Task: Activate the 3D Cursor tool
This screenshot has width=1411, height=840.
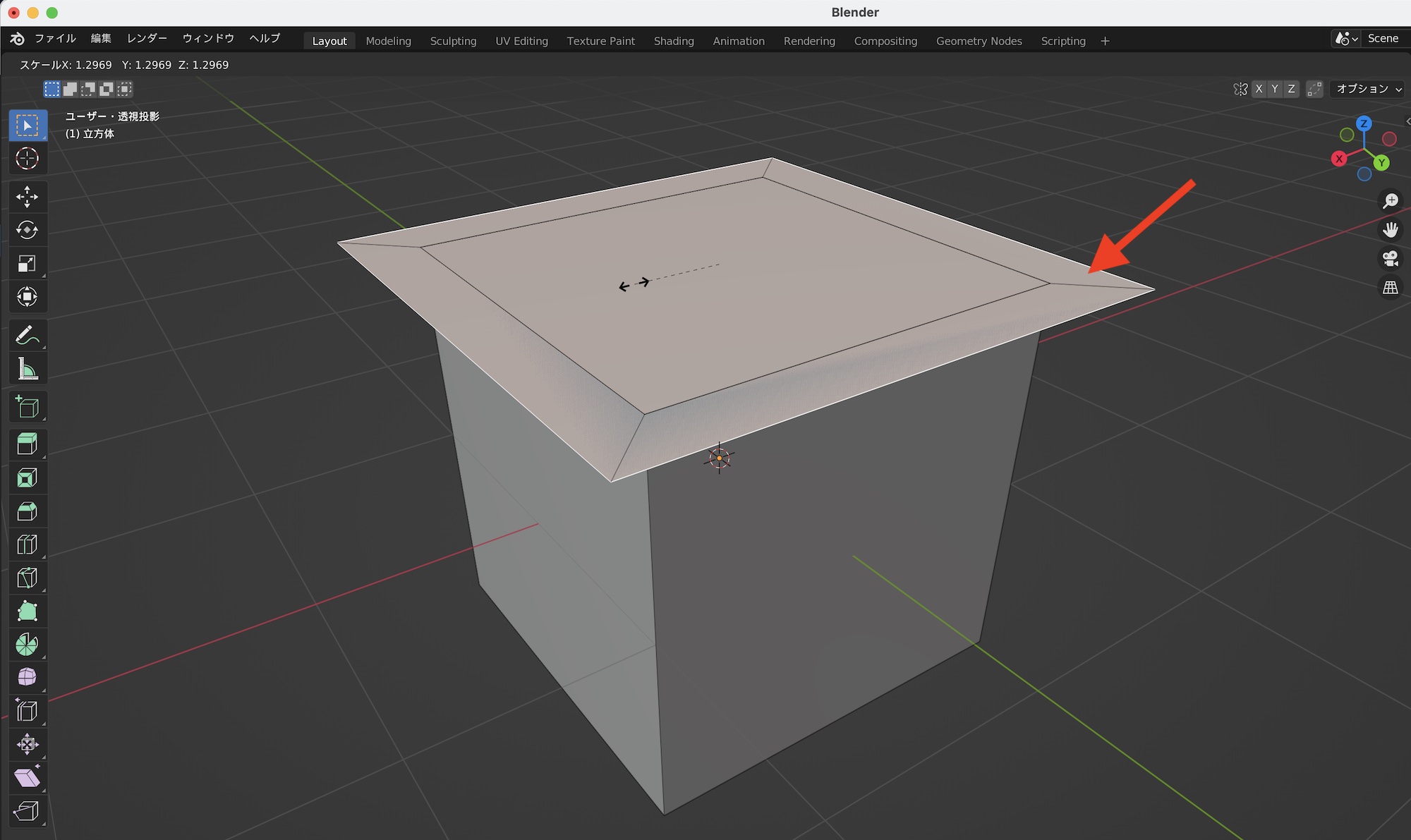Action: tap(27, 159)
